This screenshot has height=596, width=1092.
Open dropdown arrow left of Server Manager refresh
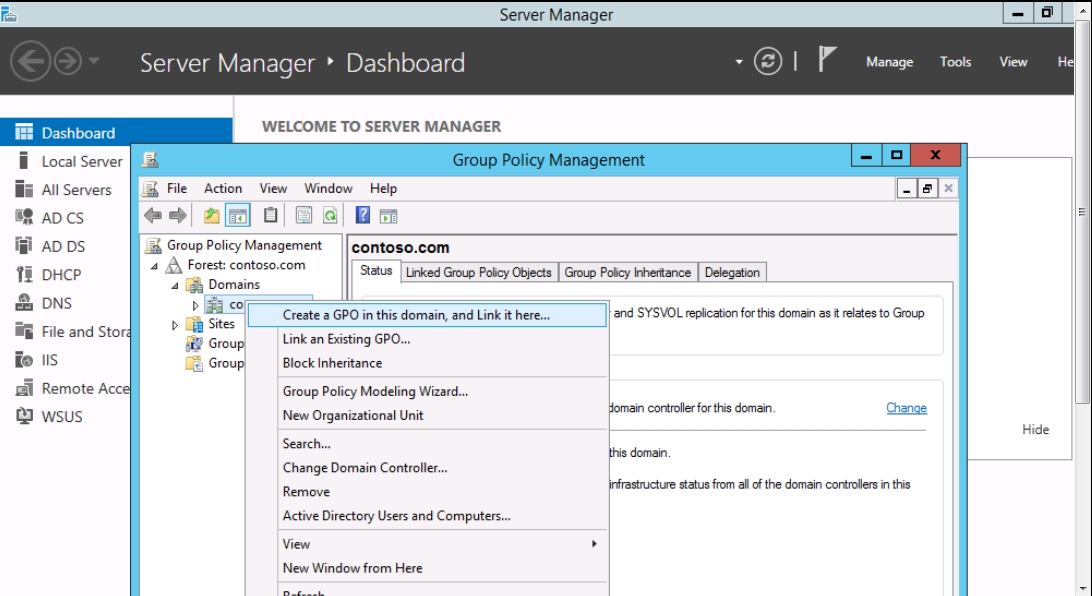738,62
